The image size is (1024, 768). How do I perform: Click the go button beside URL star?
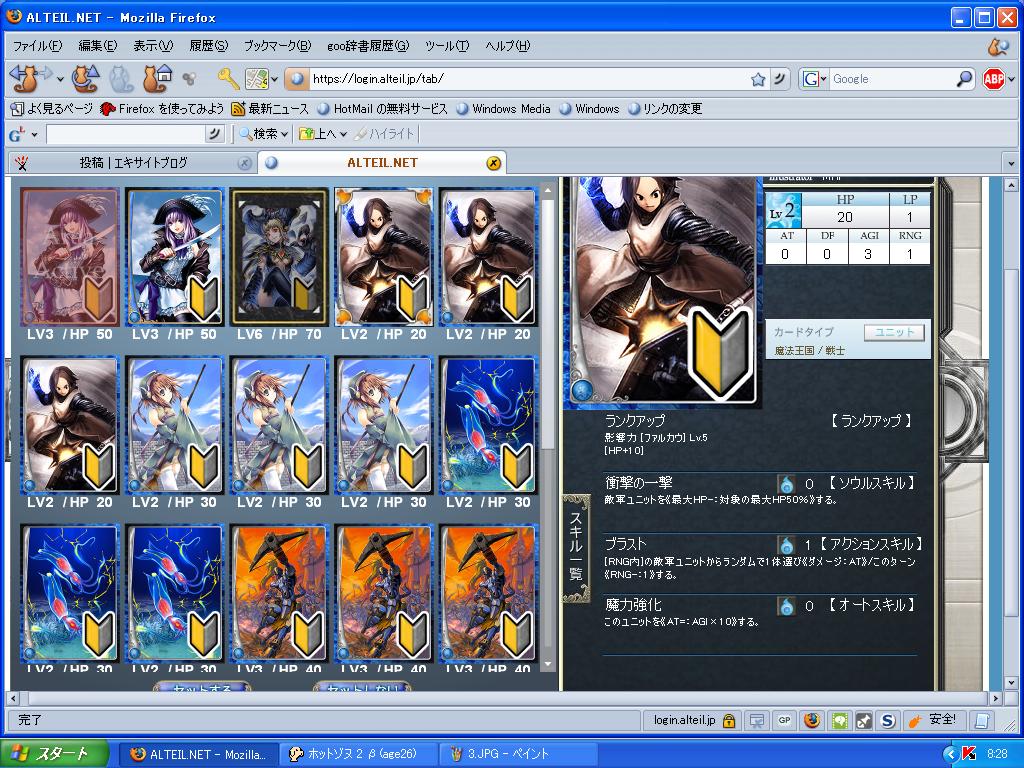pos(779,79)
